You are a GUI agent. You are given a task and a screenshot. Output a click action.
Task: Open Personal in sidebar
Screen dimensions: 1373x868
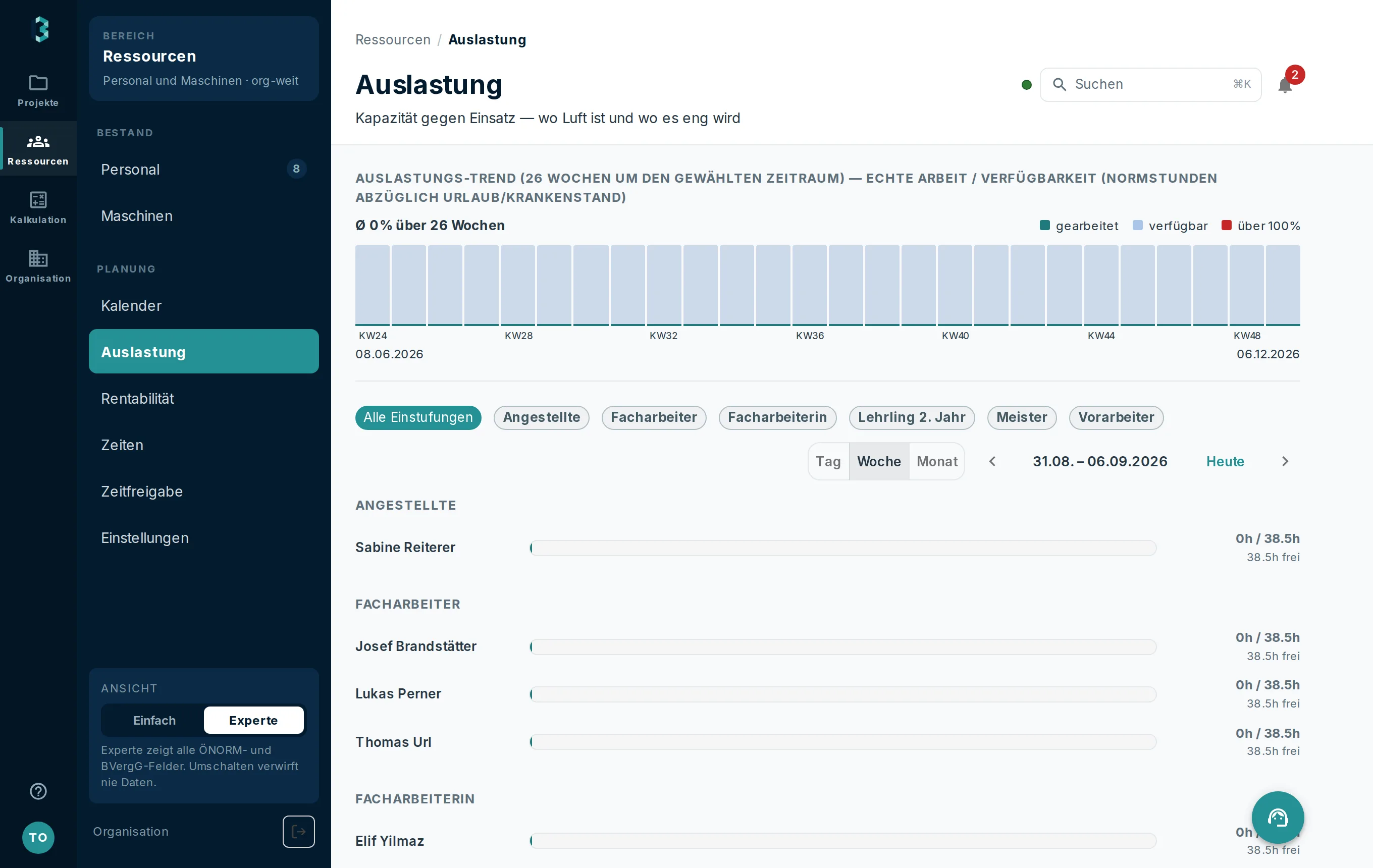click(x=203, y=169)
